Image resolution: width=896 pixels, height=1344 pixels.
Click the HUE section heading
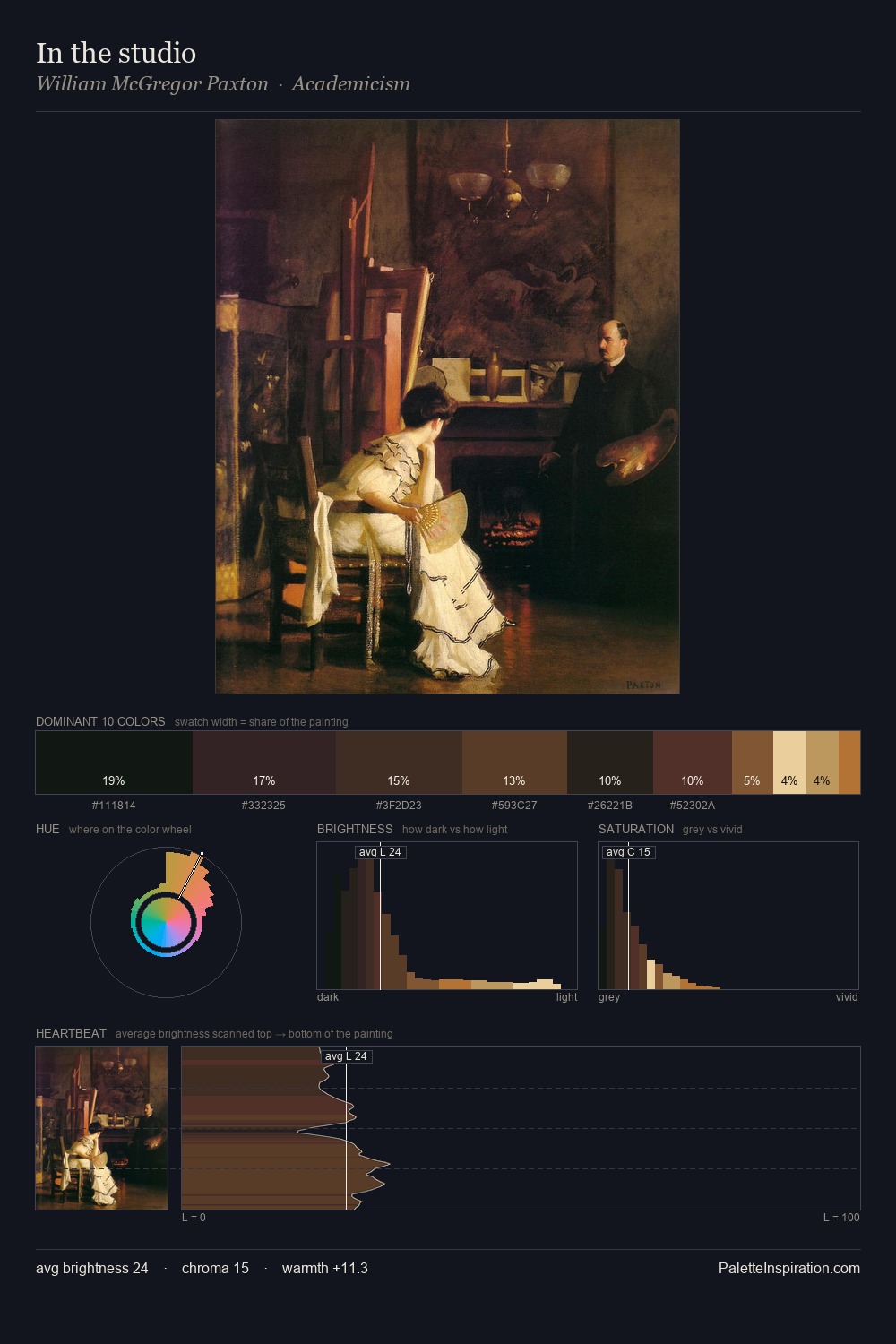(47, 829)
